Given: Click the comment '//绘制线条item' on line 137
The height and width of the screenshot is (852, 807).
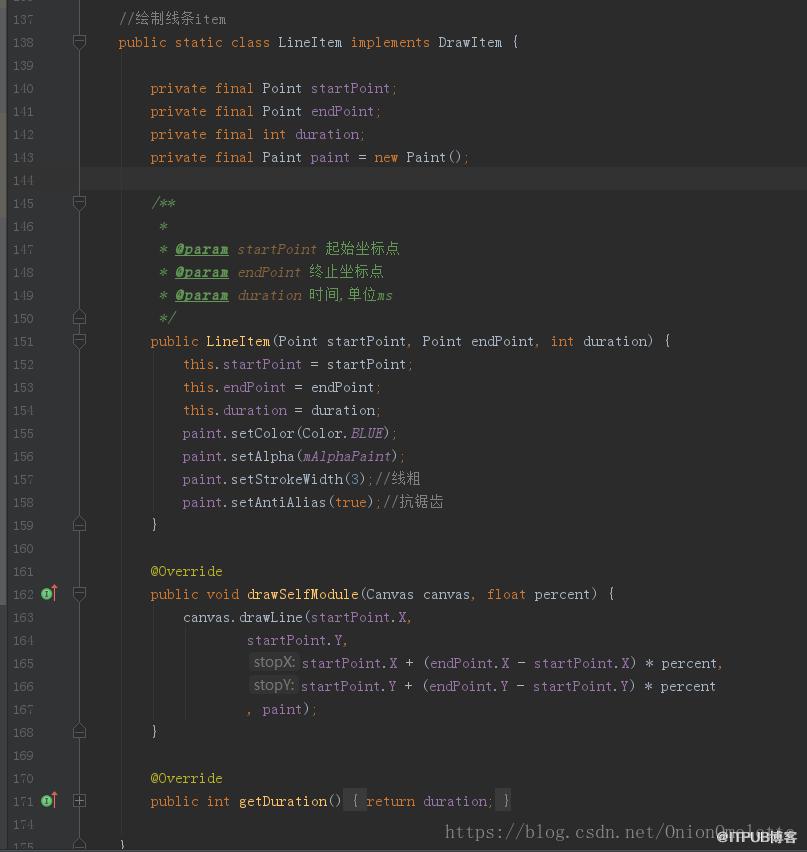Looking at the screenshot, I should (172, 19).
